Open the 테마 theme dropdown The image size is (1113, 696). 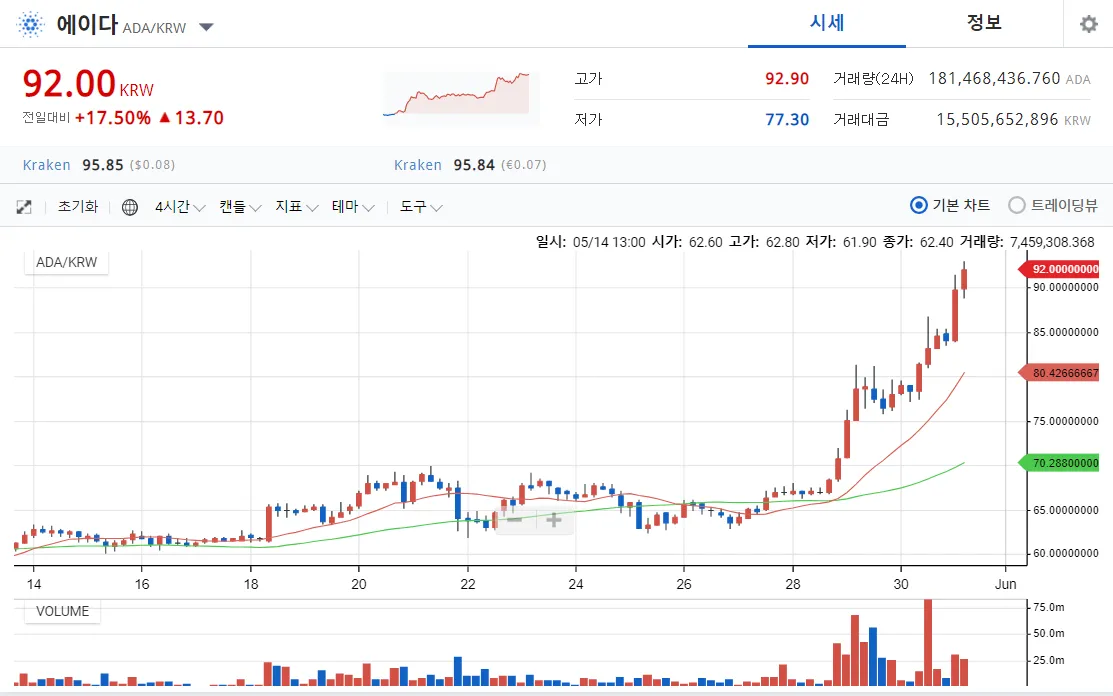pos(353,207)
